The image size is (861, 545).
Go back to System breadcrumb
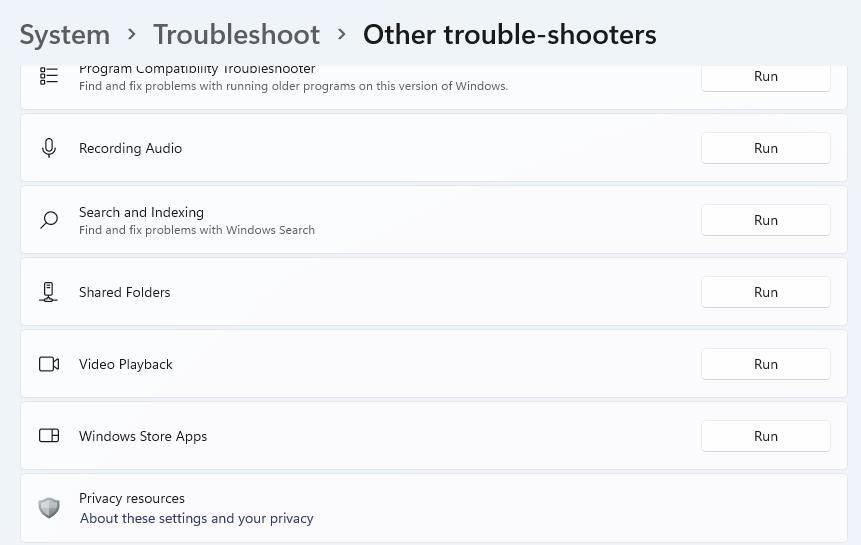pyautogui.click(x=65, y=34)
